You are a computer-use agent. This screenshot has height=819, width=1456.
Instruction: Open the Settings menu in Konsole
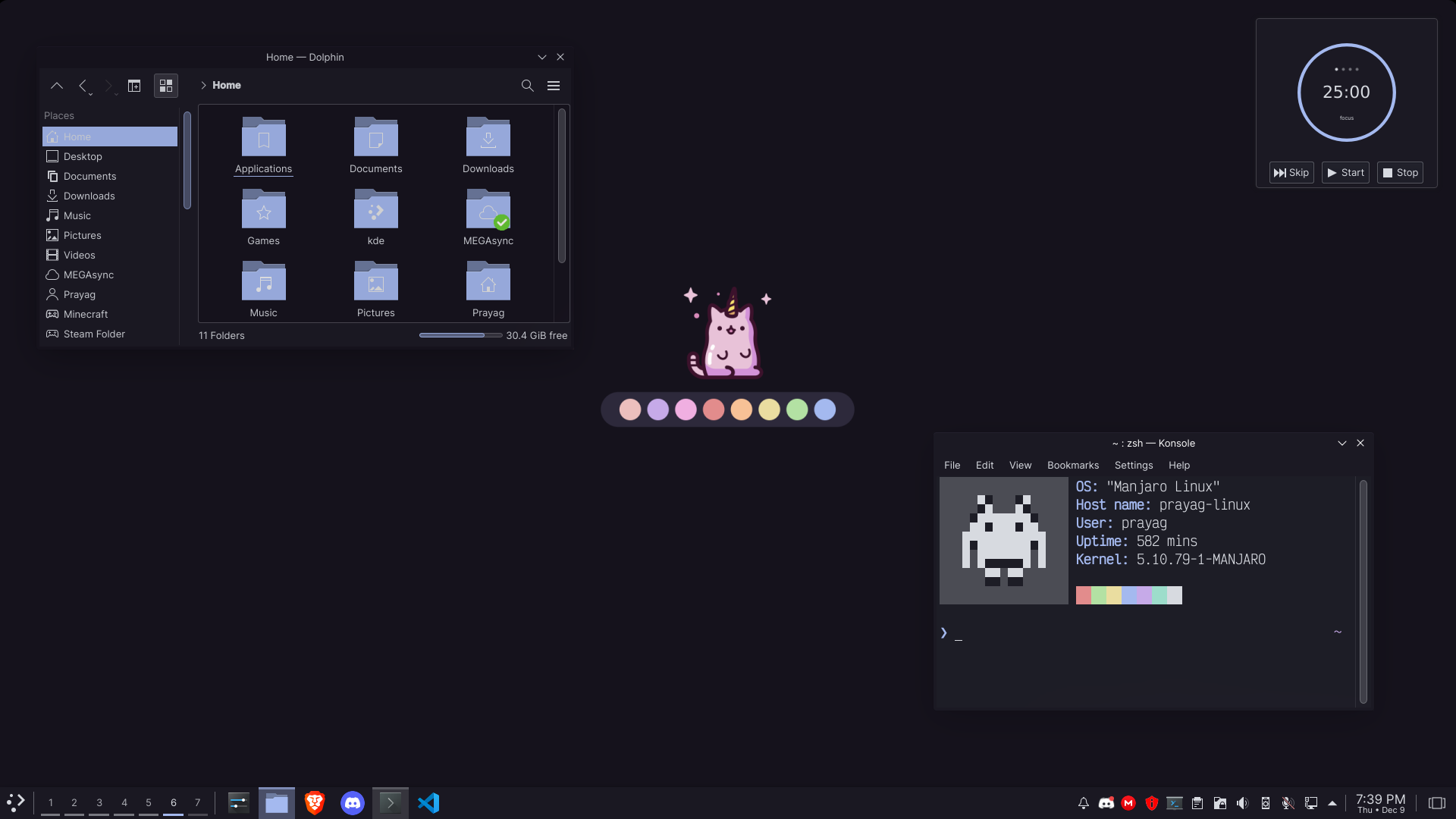click(1133, 465)
